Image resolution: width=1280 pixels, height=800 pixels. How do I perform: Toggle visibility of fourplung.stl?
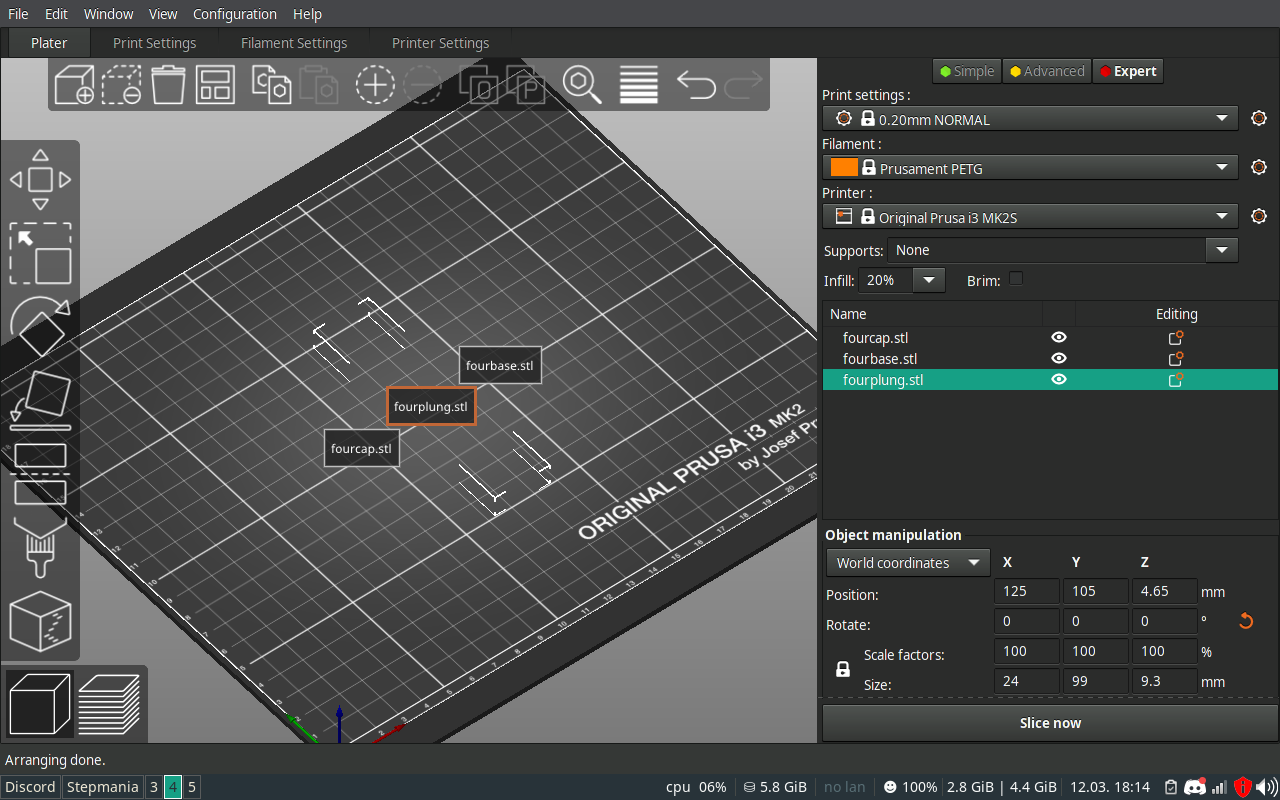point(1058,379)
